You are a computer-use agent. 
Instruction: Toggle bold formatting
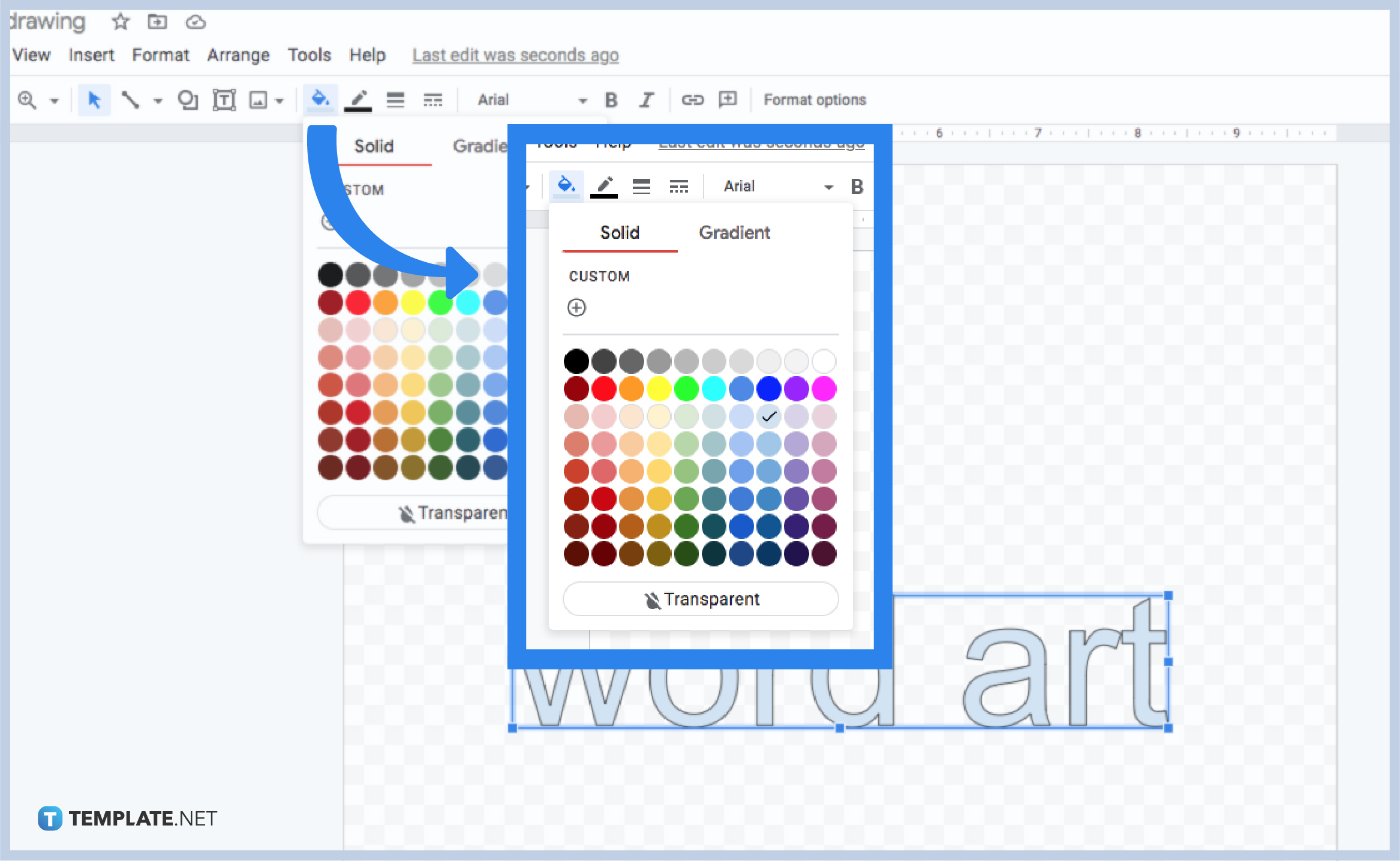click(x=611, y=100)
